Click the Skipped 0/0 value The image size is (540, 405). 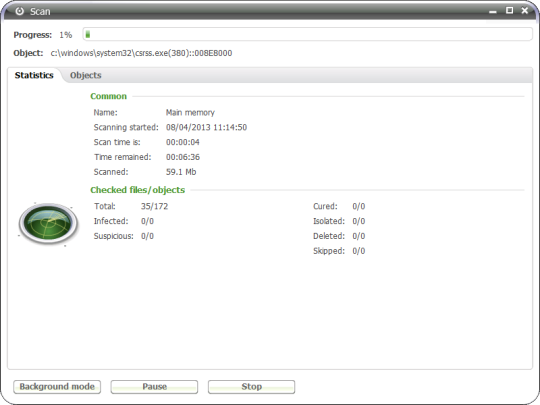359,251
